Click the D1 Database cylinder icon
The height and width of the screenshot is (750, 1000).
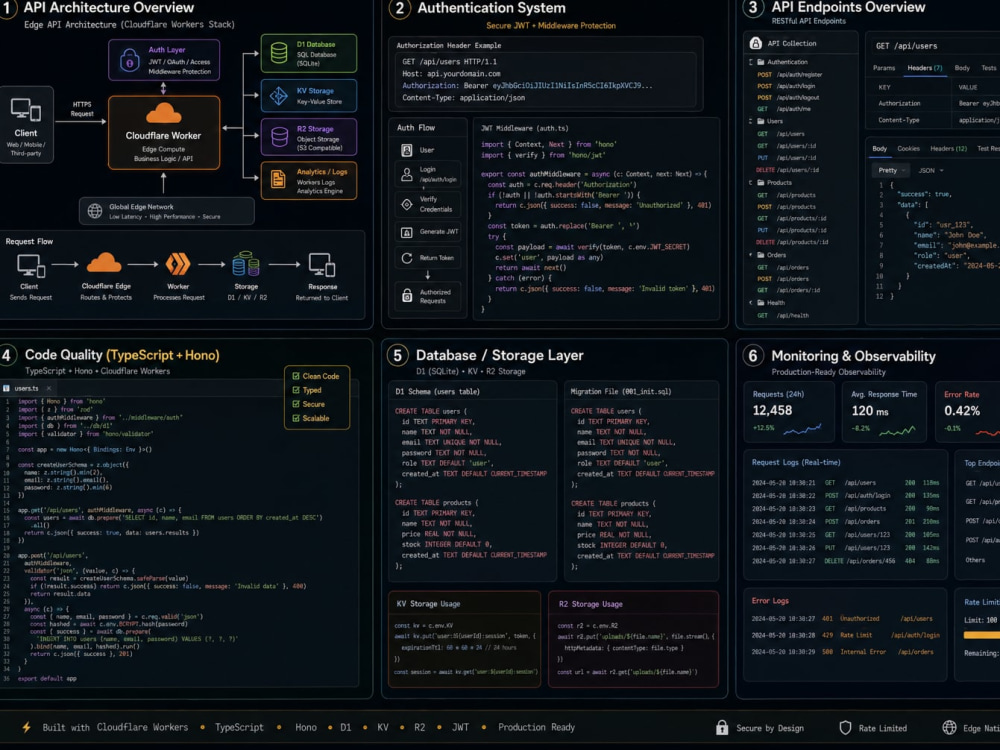pyautogui.click(x=279, y=53)
